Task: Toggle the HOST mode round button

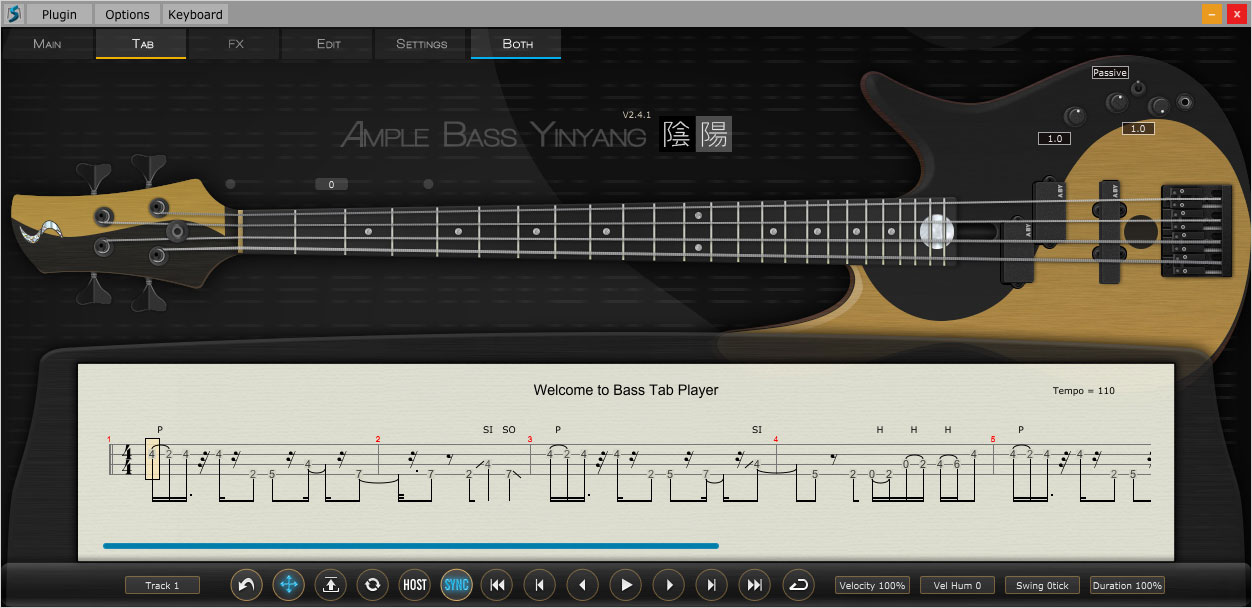Action: [414, 585]
